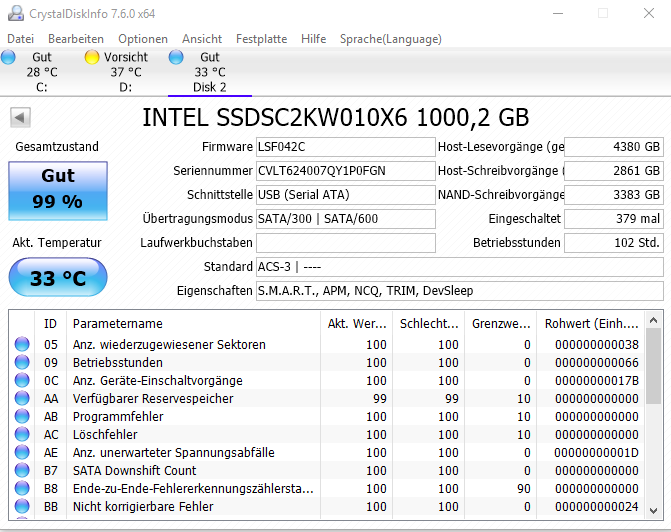671x532 pixels.
Task: Click the Seriennummer field
Action: pos(346,171)
